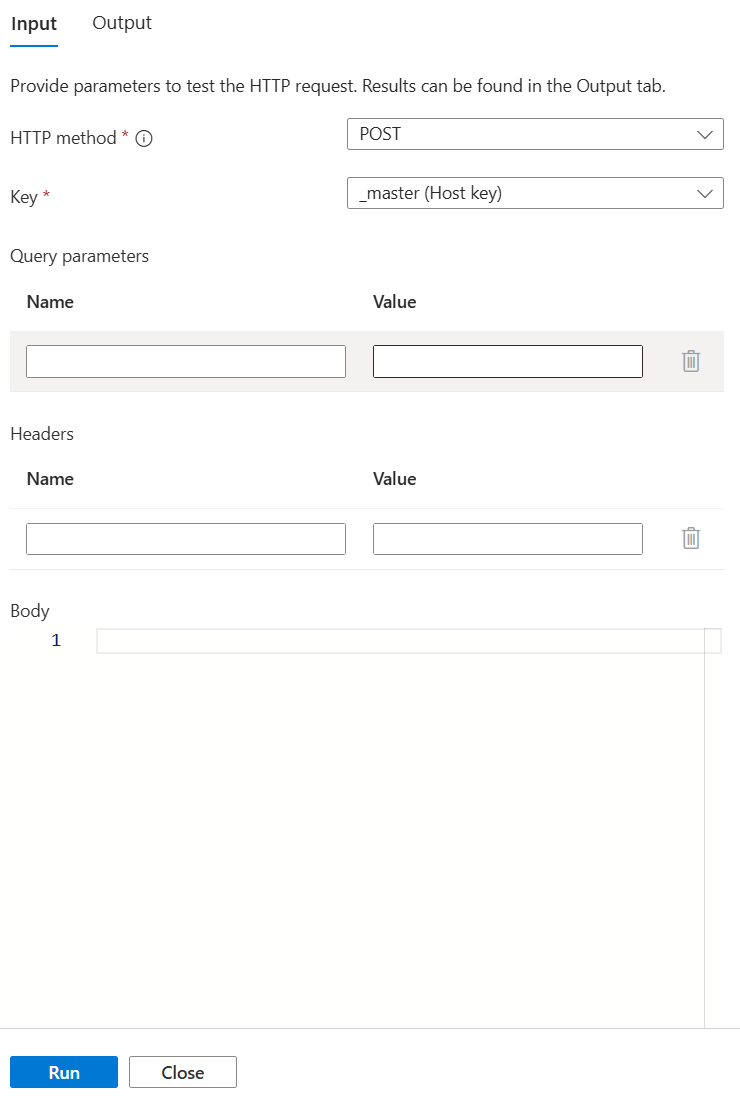Click the HTTP method info icon
The width and height of the screenshot is (740, 1096).
click(144, 138)
